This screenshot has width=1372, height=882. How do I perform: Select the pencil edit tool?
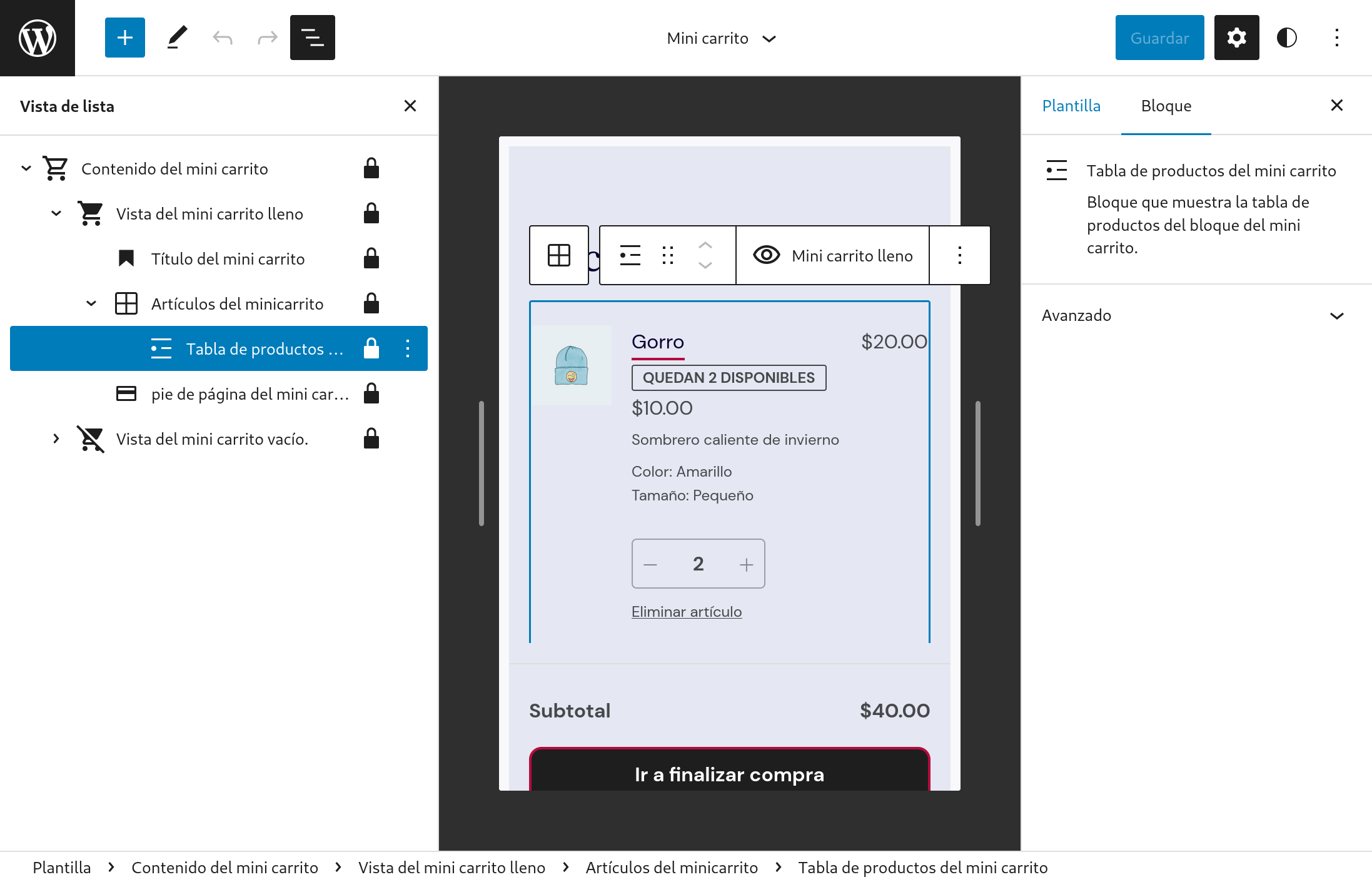pyautogui.click(x=177, y=38)
